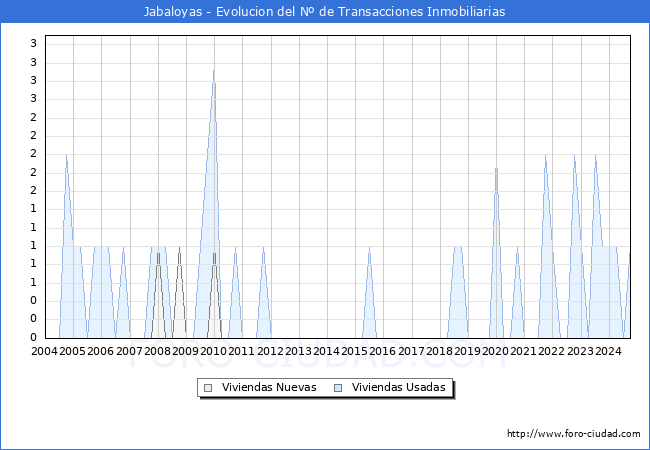Click the 2015 x-axis label
The height and width of the screenshot is (450, 650).
[354, 351]
